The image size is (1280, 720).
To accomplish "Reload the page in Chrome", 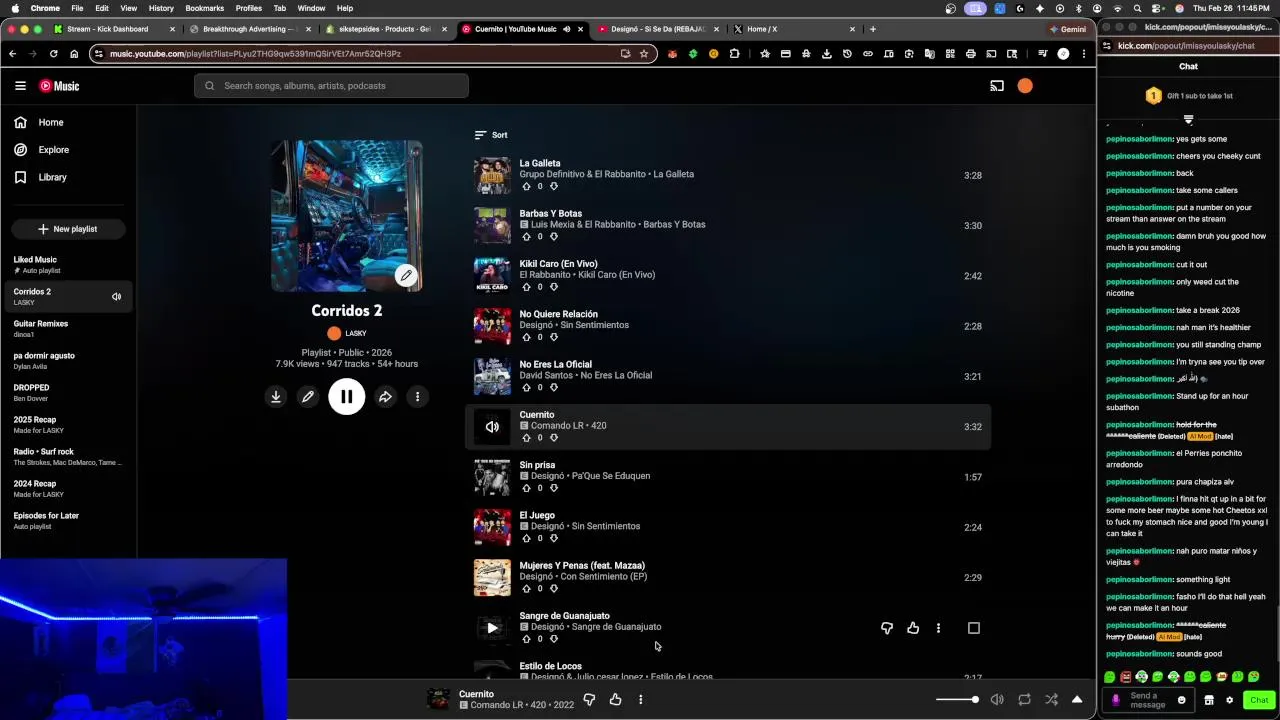I will click(53, 54).
